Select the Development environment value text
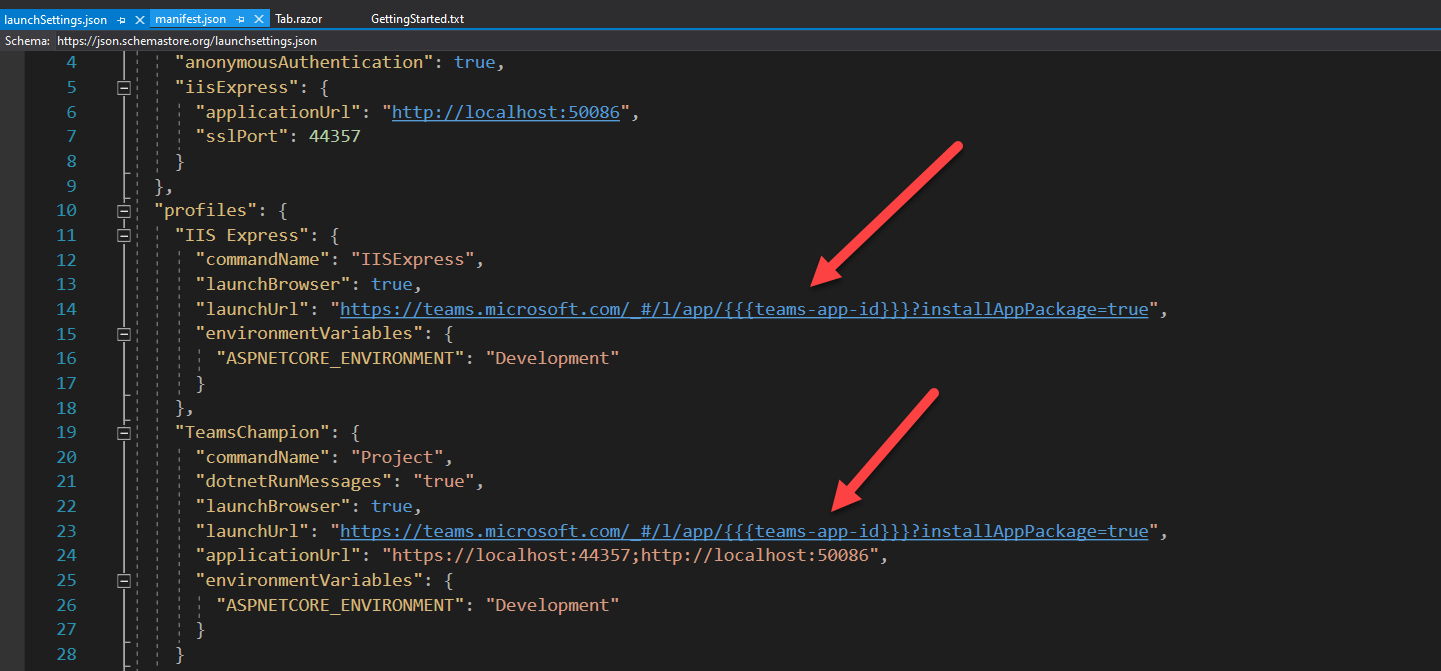Viewport: 1441px width, 671px height. 551,357
